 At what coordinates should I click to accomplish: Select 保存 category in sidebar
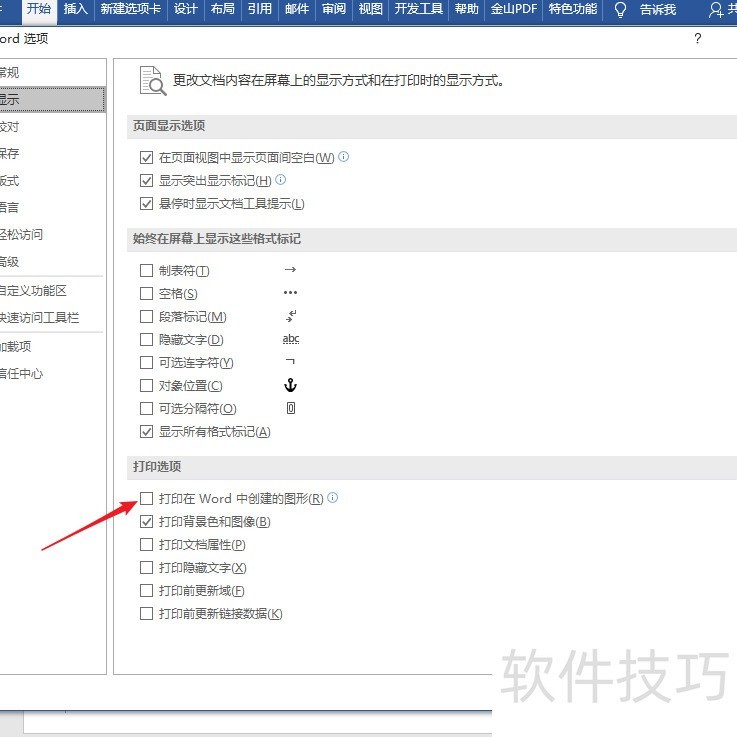[52, 153]
